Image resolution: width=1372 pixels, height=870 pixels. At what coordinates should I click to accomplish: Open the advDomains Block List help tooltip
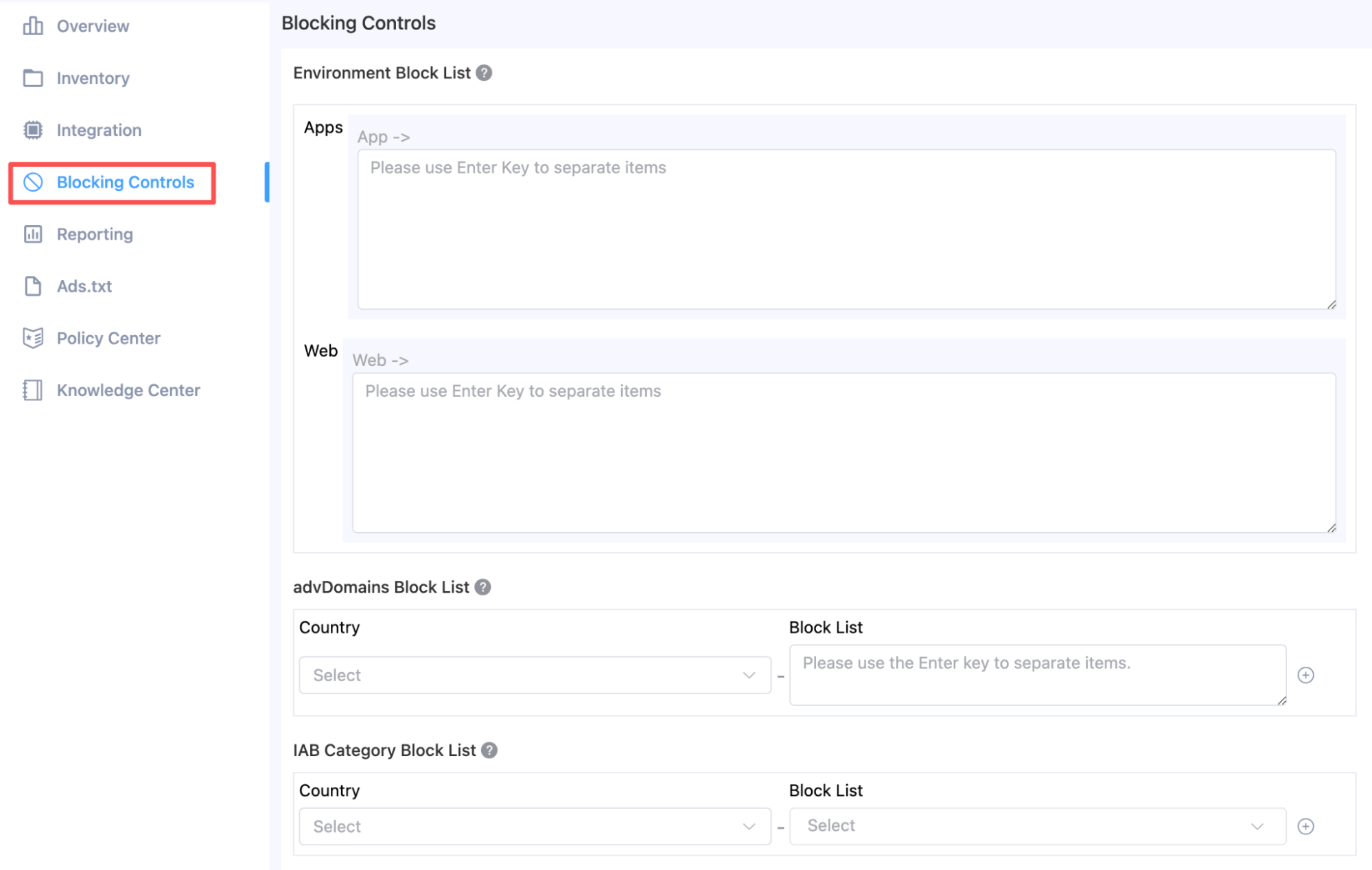(482, 587)
